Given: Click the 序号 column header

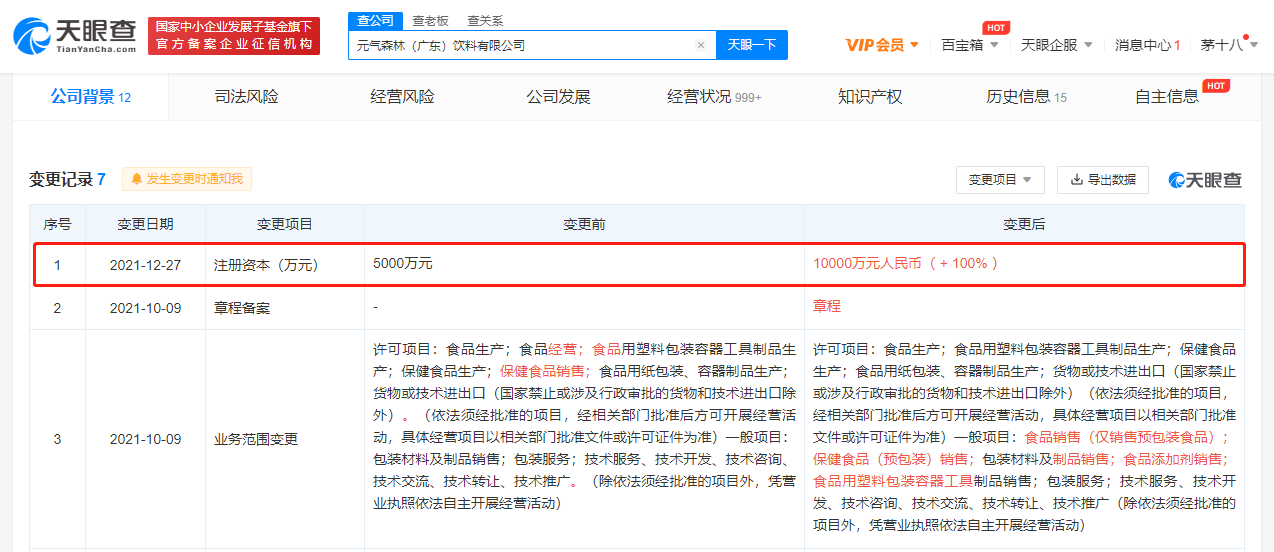Looking at the screenshot, I should 57,224.
